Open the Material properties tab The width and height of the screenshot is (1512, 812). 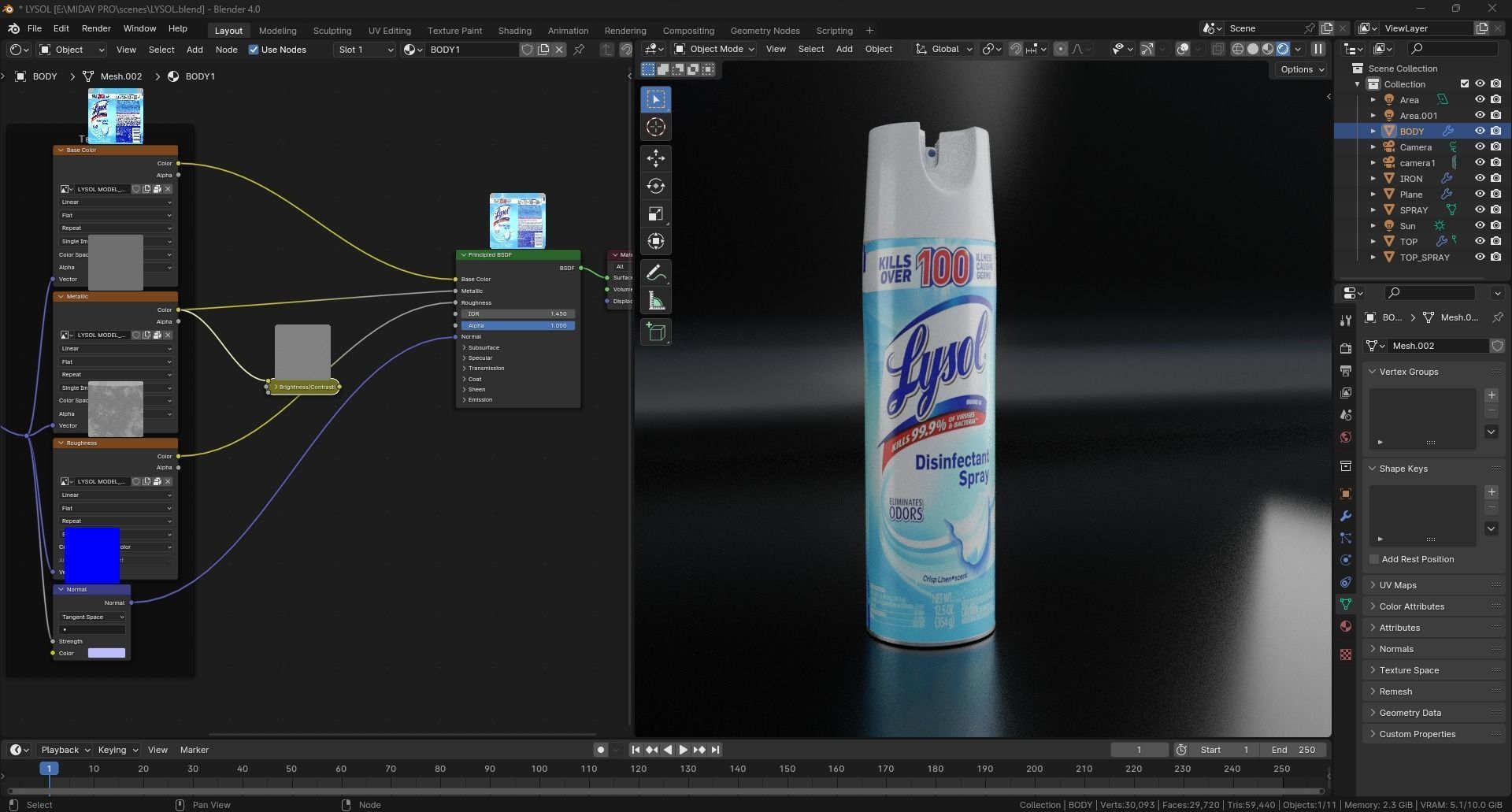(1345, 626)
